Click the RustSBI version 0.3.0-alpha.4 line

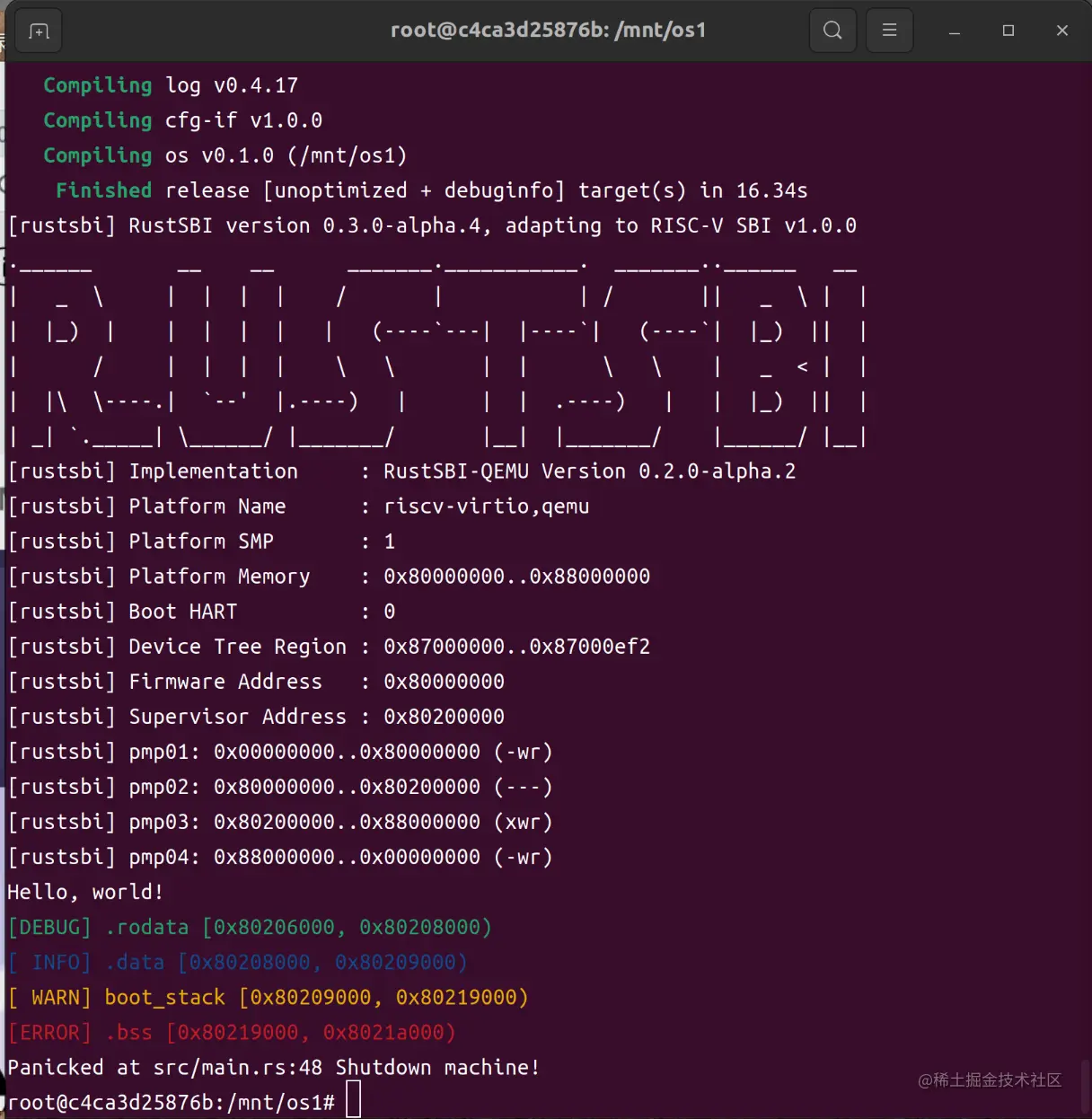tap(432, 225)
